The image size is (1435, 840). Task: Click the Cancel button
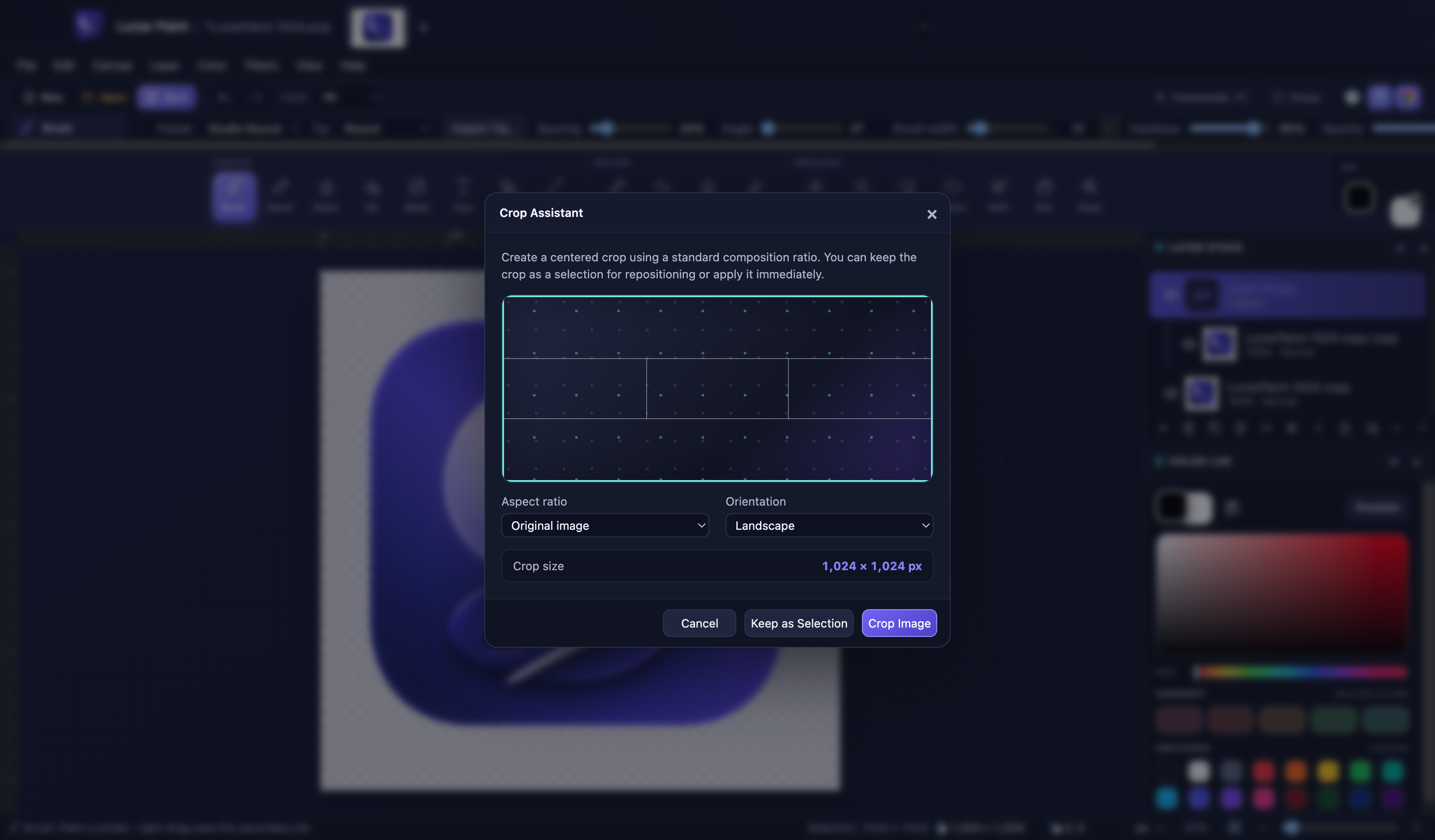(x=699, y=623)
